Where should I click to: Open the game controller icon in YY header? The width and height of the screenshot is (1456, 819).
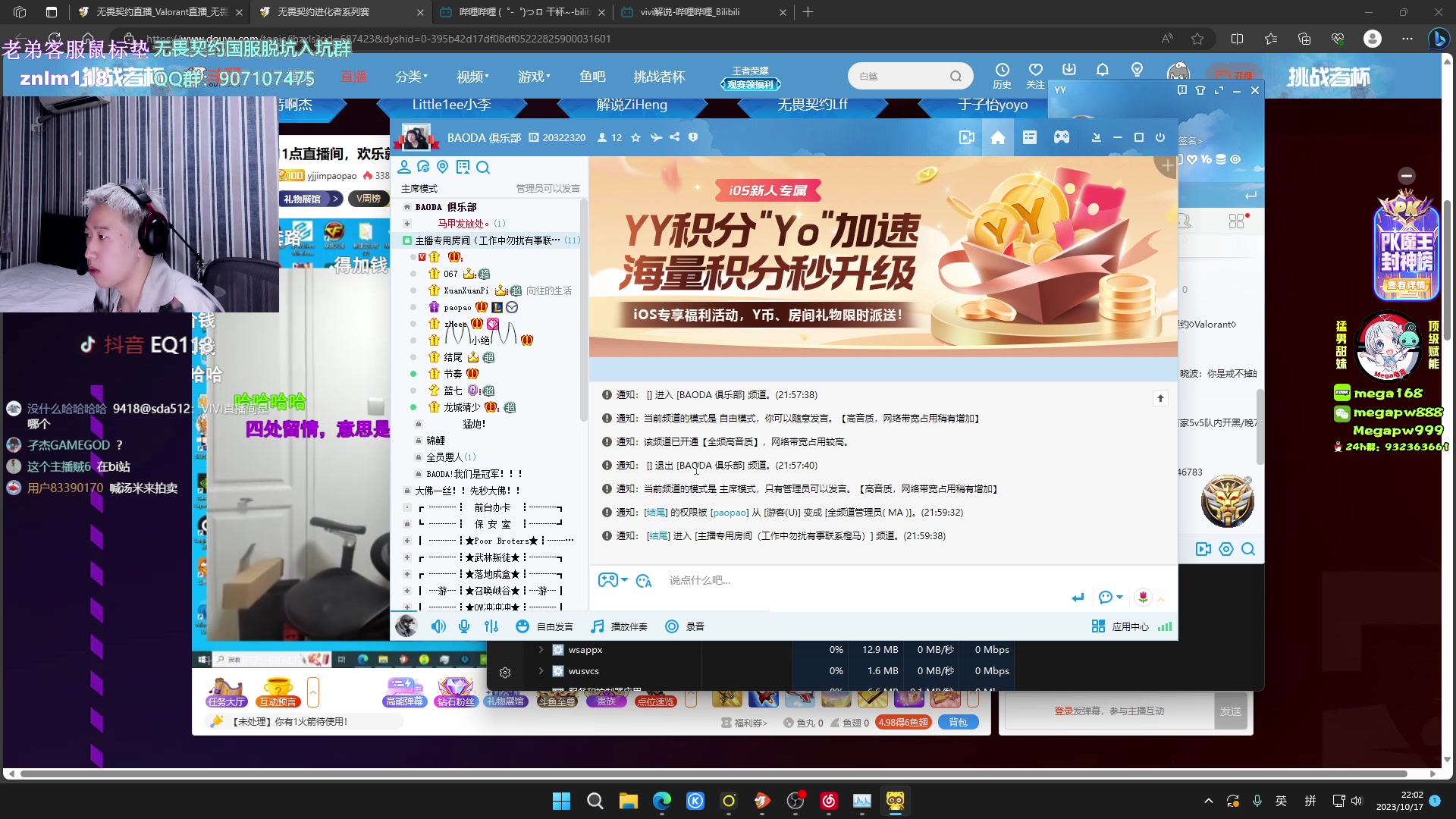[x=1061, y=137]
